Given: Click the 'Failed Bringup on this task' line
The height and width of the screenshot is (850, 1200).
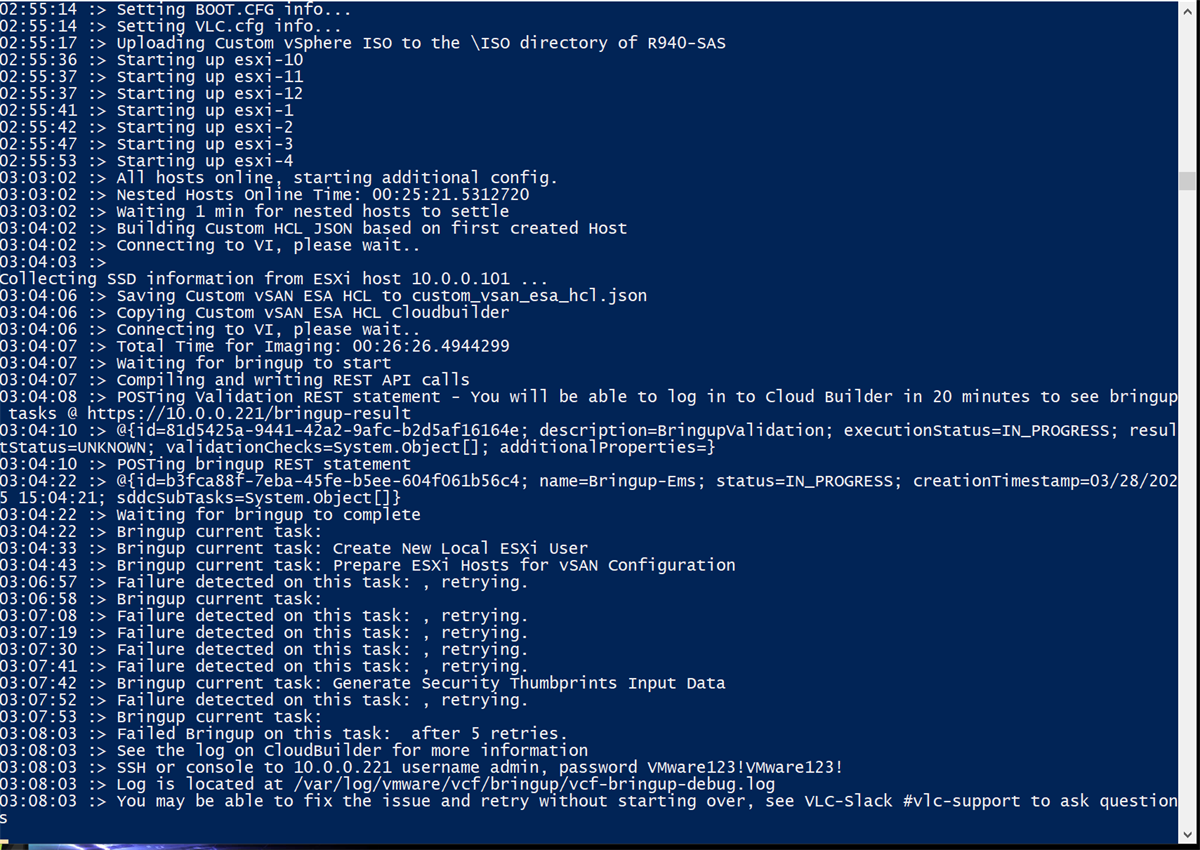Looking at the screenshot, I should (x=284, y=733).
